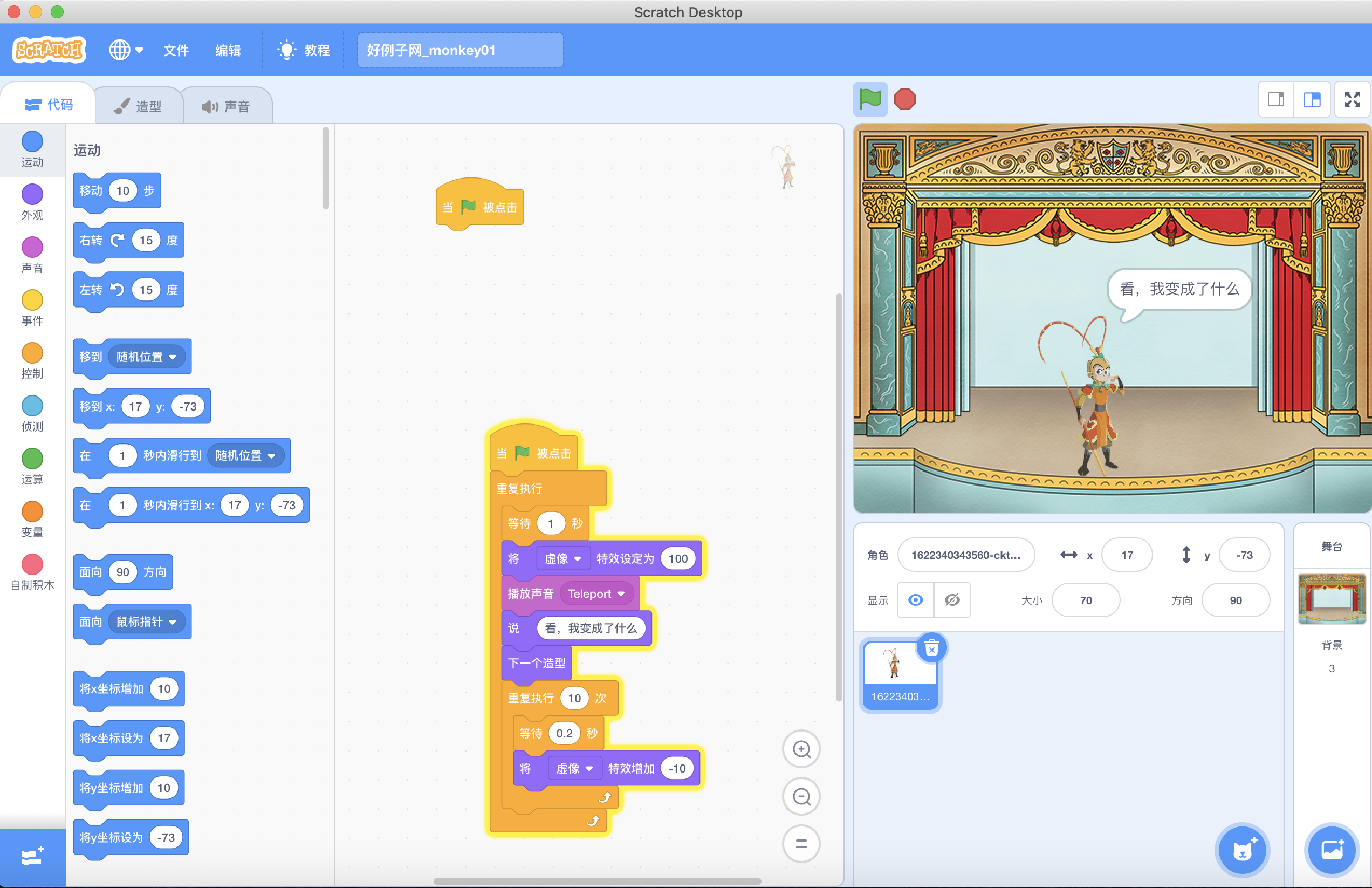Switch to the 声音 tab

tap(227, 106)
